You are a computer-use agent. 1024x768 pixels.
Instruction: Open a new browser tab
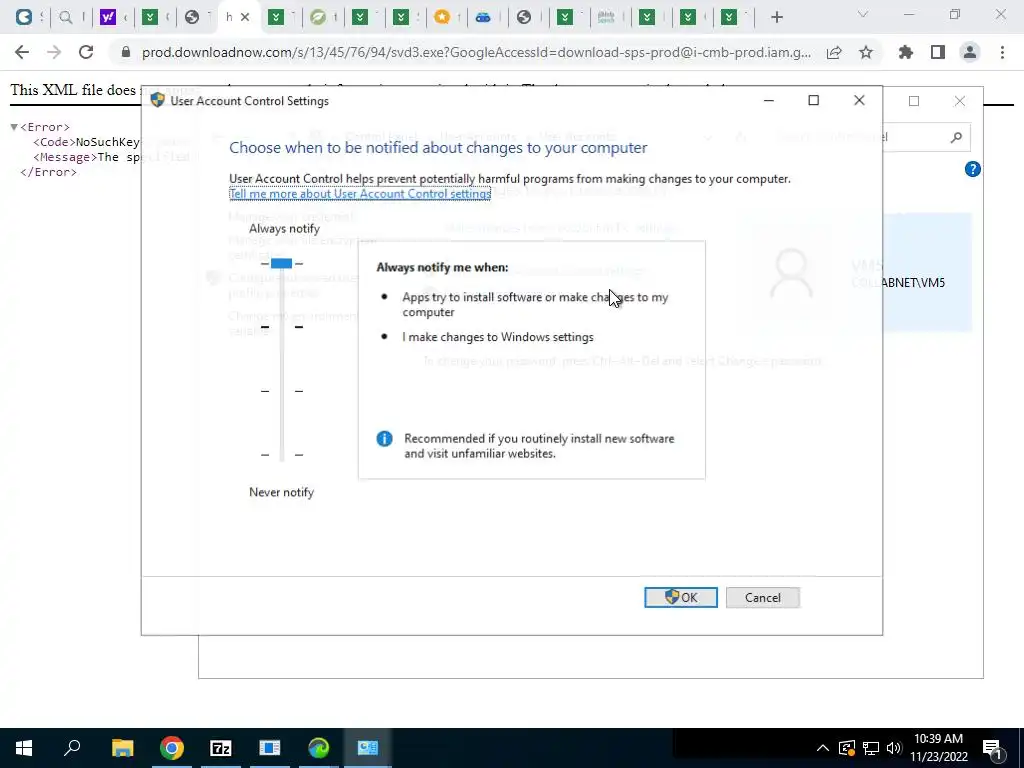tap(776, 17)
